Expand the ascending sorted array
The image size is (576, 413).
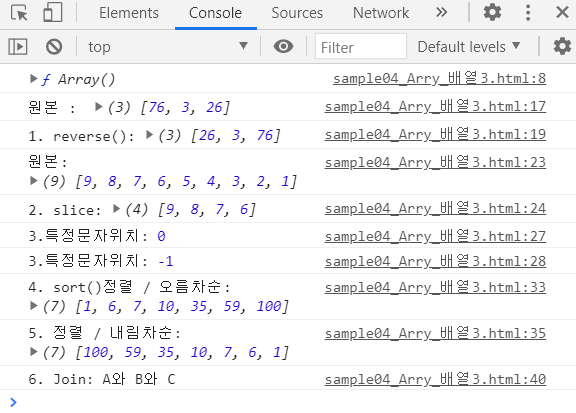click(34, 305)
